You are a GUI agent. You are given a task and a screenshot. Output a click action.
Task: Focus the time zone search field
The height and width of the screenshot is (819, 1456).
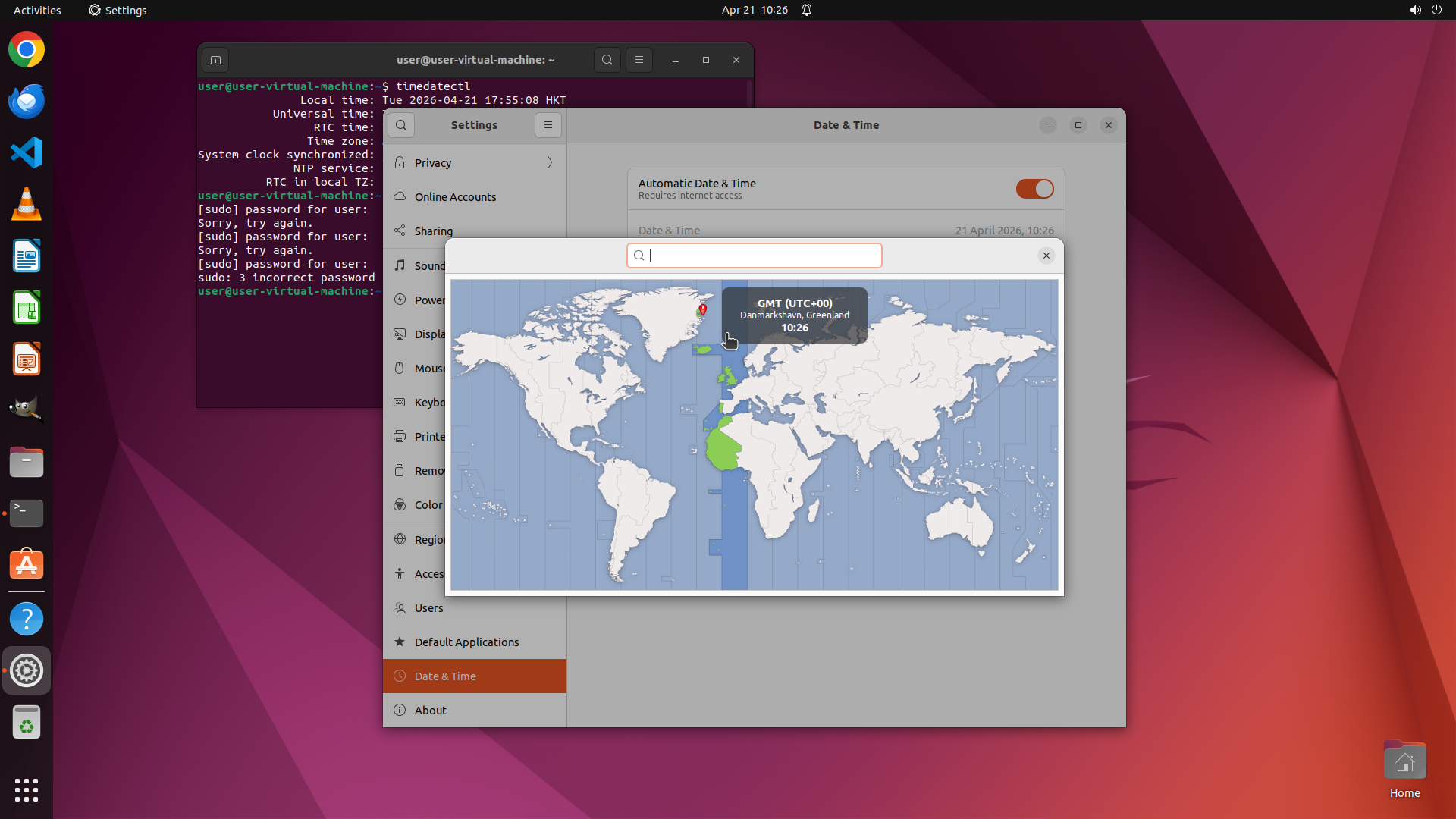pos(758,256)
